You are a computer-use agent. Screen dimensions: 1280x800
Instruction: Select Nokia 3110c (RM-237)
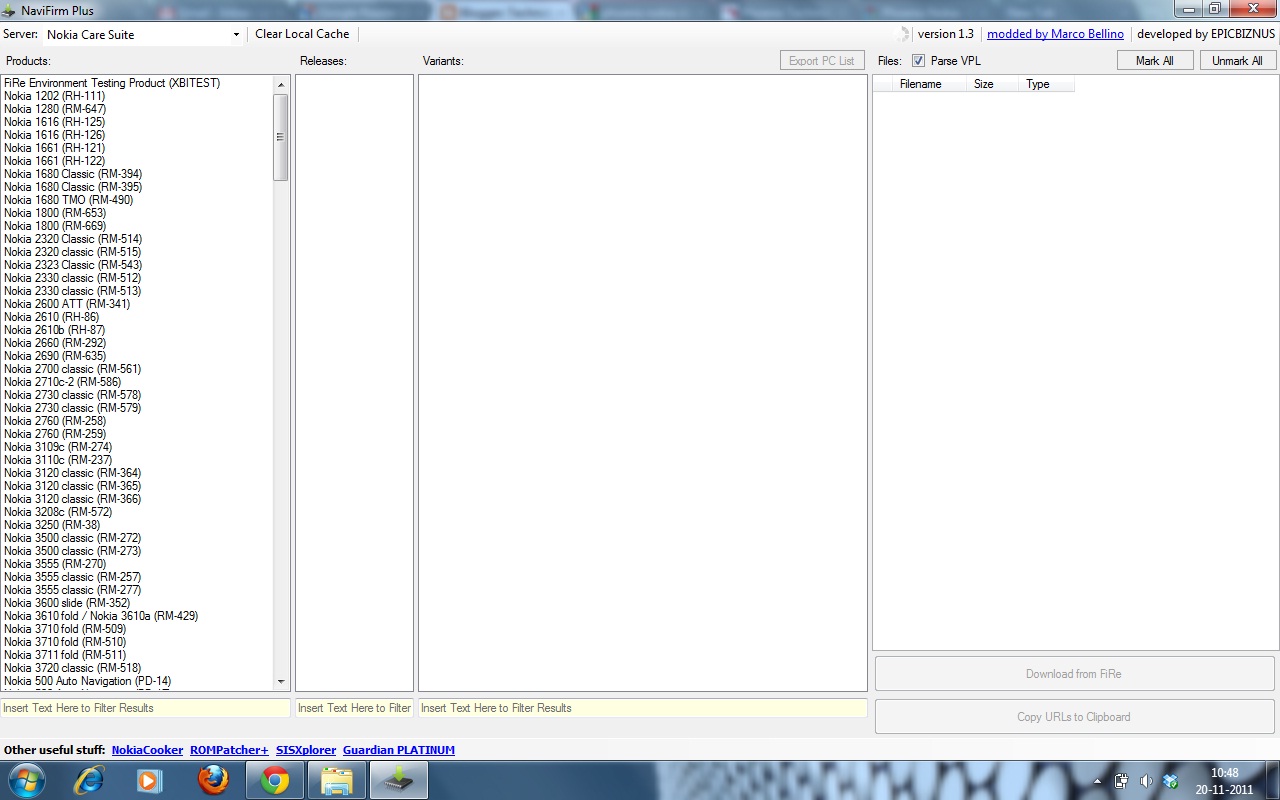click(58, 460)
